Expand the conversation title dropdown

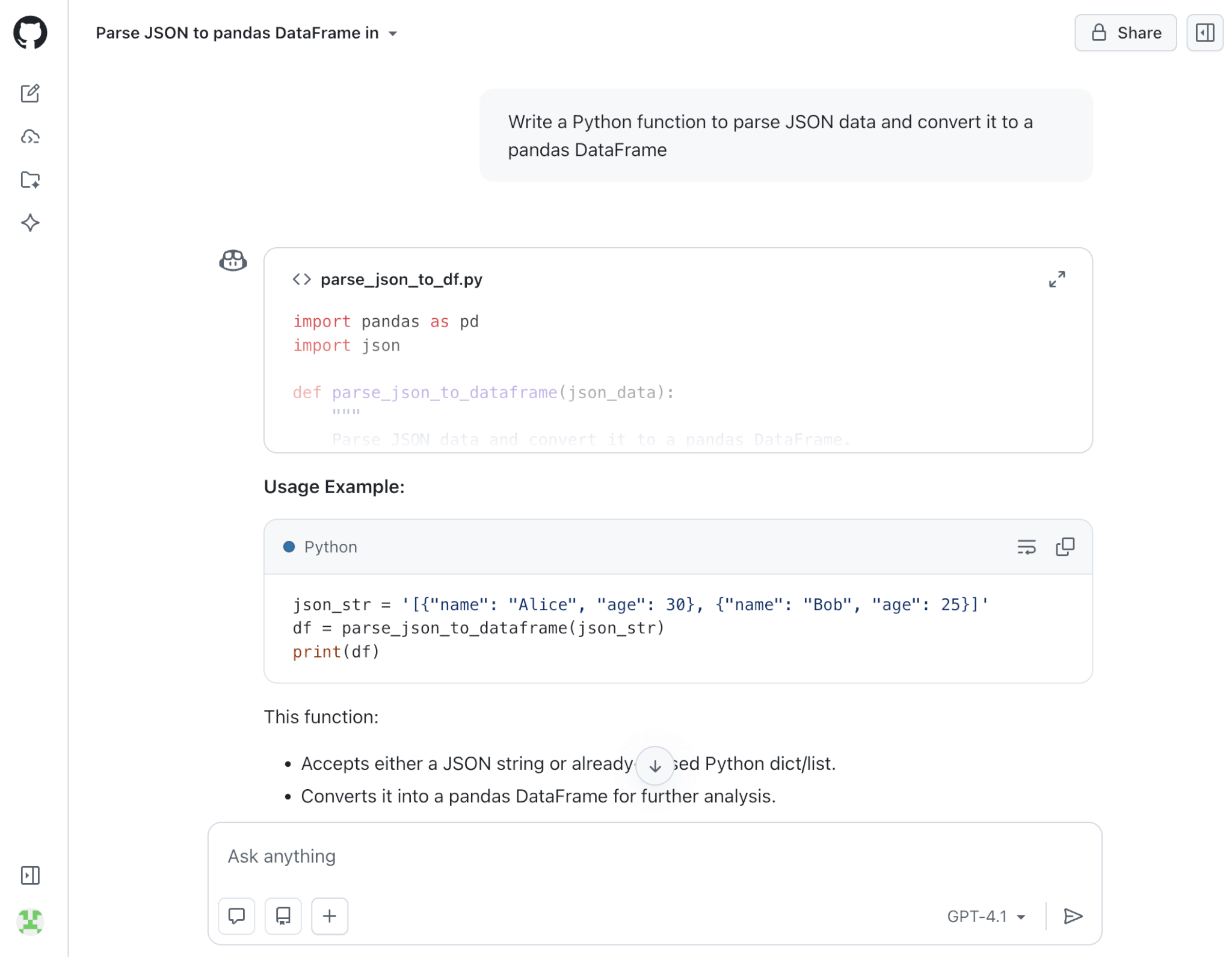point(393,34)
